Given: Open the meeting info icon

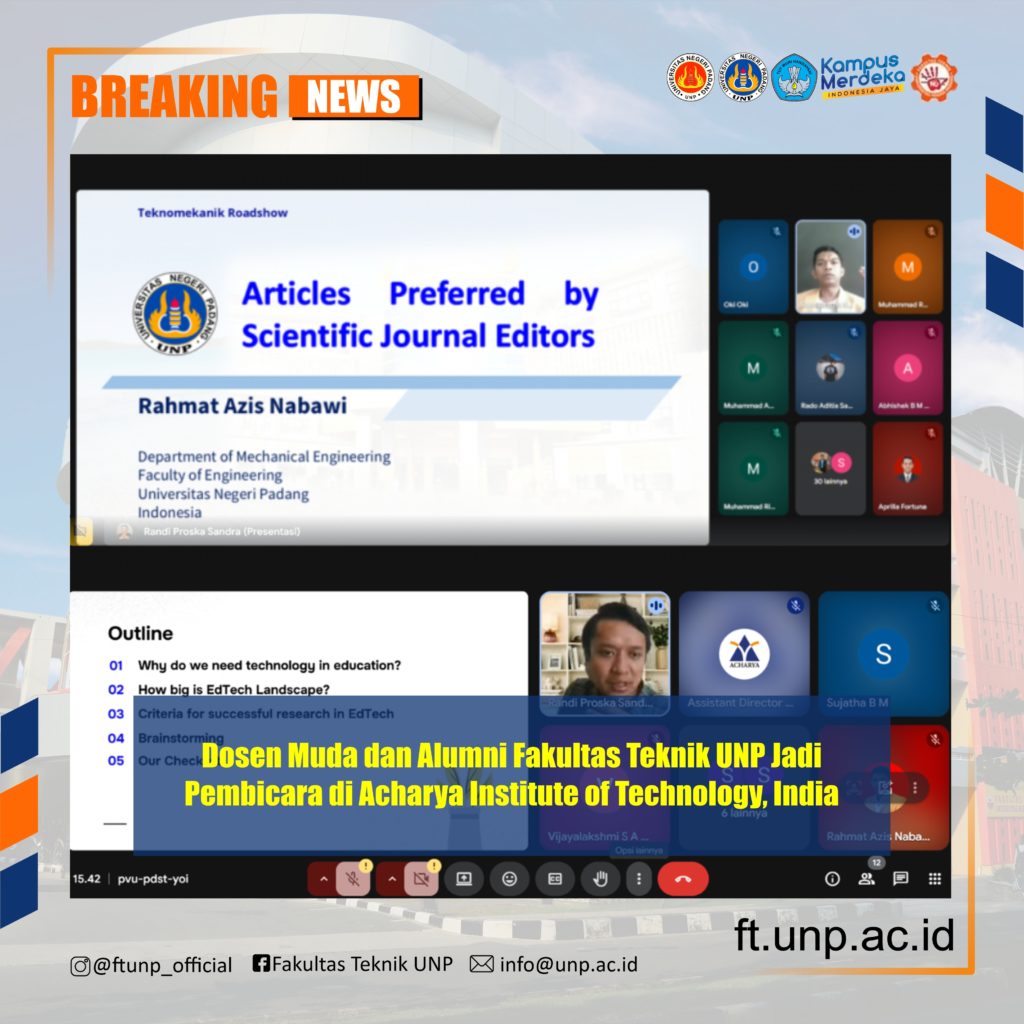Looking at the screenshot, I should coord(832,879).
